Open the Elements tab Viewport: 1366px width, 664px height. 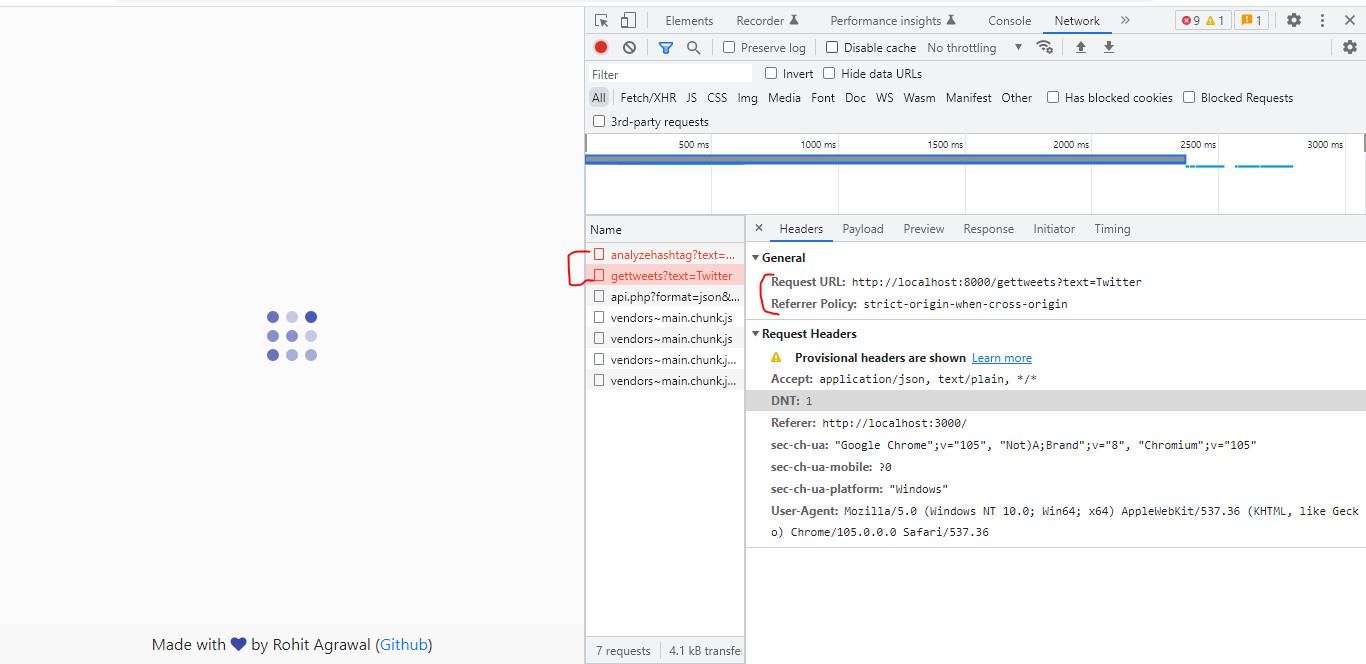pos(689,20)
